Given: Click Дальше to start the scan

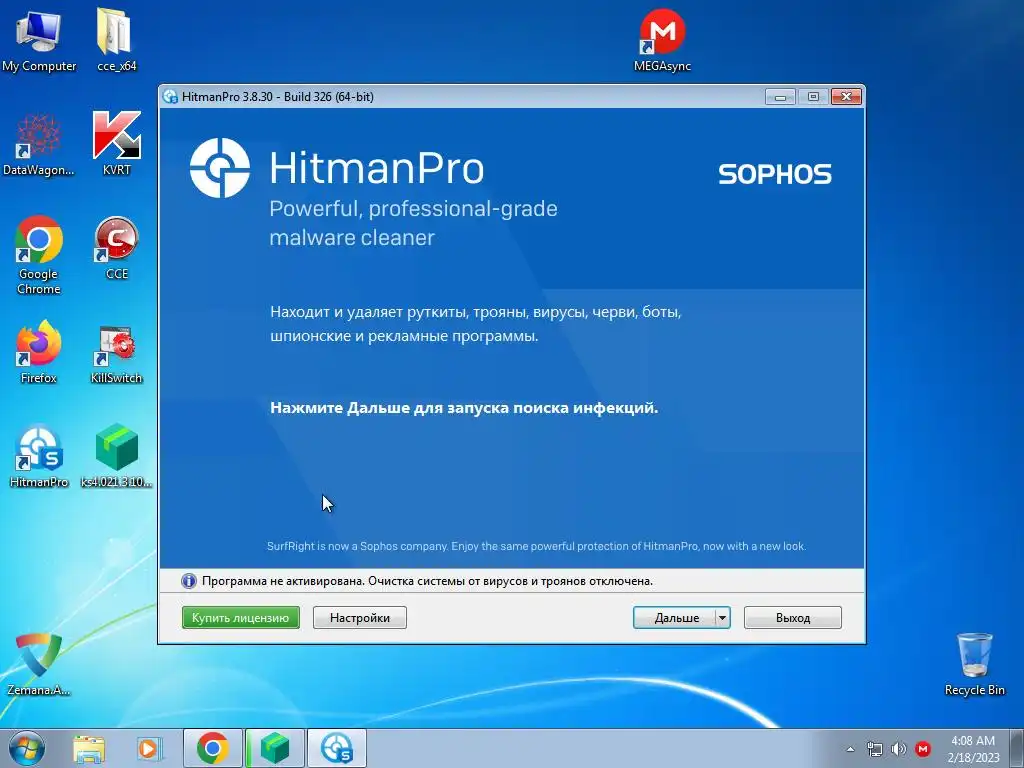Looking at the screenshot, I should point(675,618).
